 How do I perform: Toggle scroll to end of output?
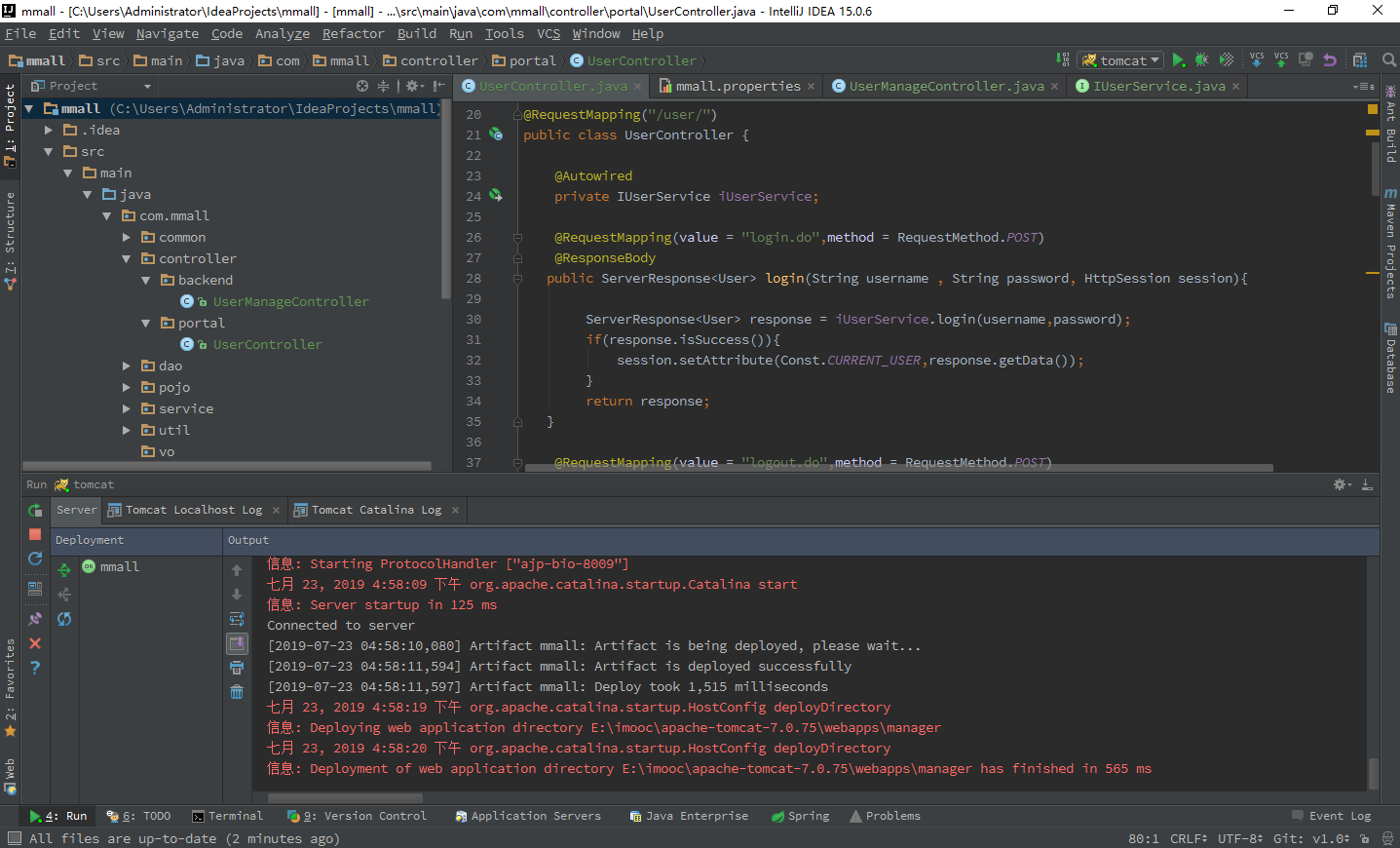(x=237, y=643)
